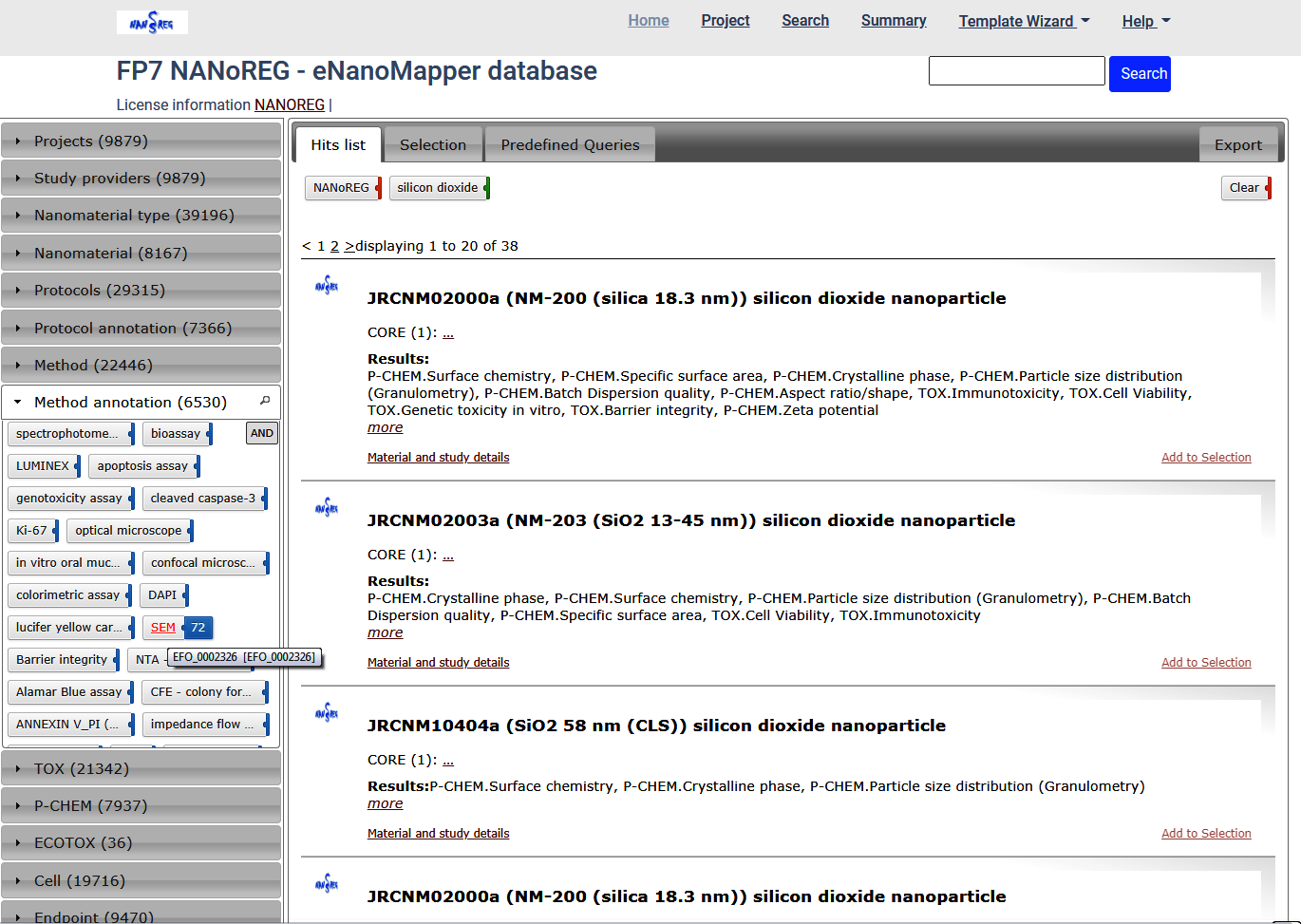This screenshot has height=924, width=1301.
Task: Click the magnifier icon in Method annotation
Action: pyautogui.click(x=265, y=401)
